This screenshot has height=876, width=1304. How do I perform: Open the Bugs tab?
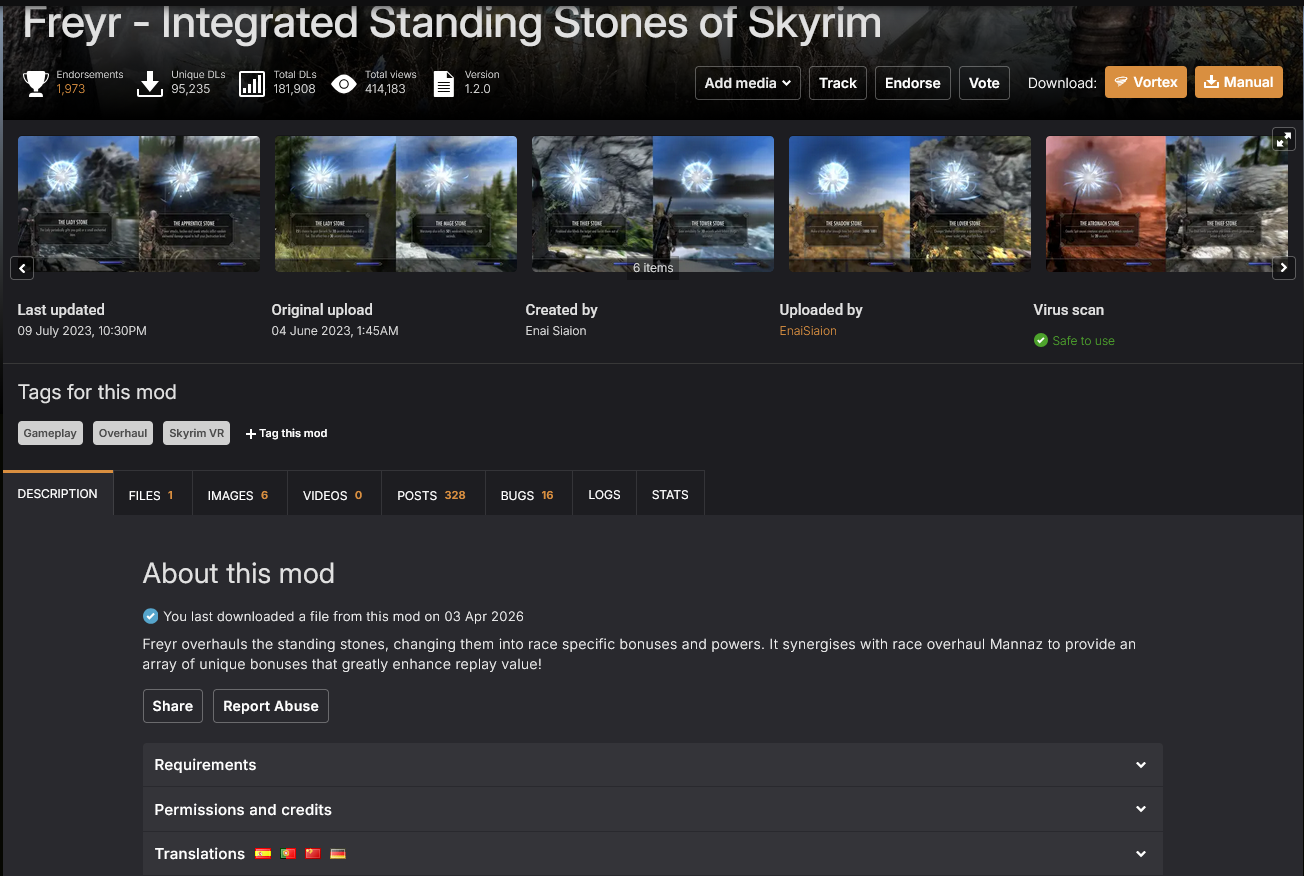click(527, 495)
